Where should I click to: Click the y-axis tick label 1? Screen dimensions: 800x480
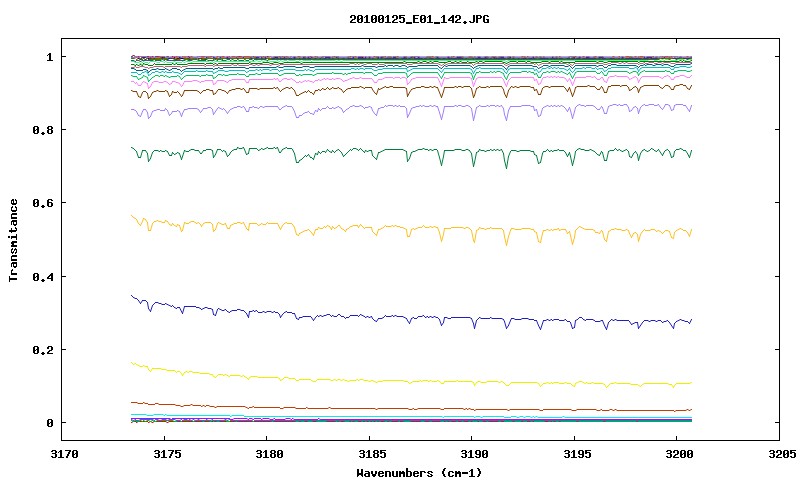tap(49, 57)
